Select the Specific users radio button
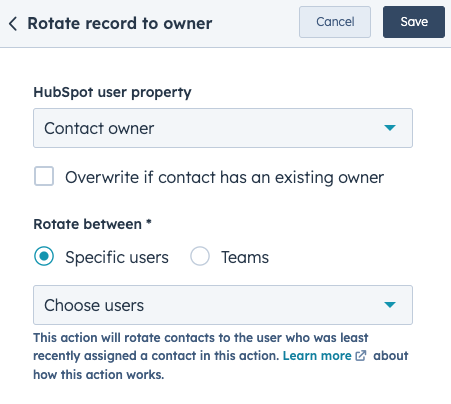Image resolution: width=451 pixels, height=404 pixels. click(44, 256)
